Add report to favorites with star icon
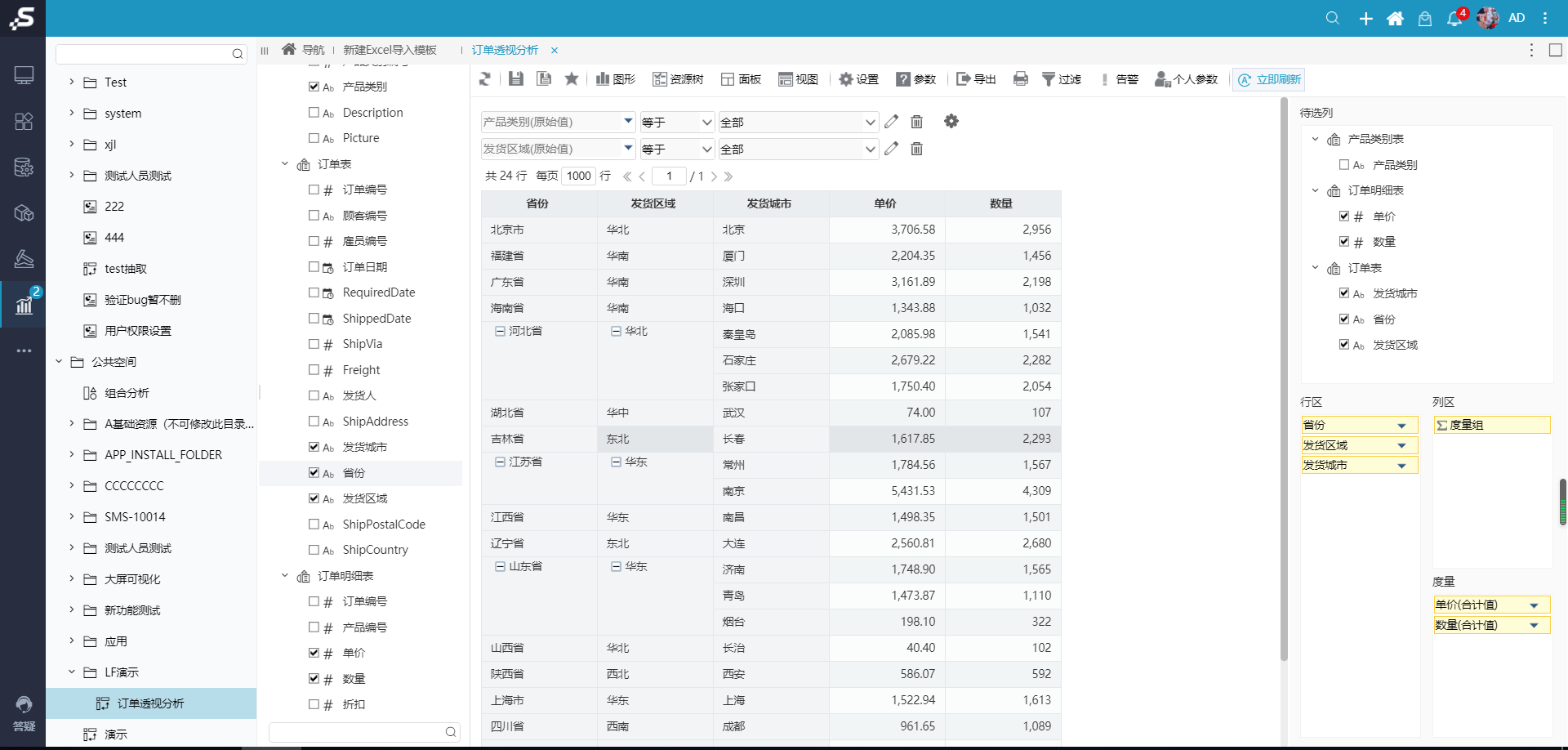The image size is (1568, 750). [572, 79]
